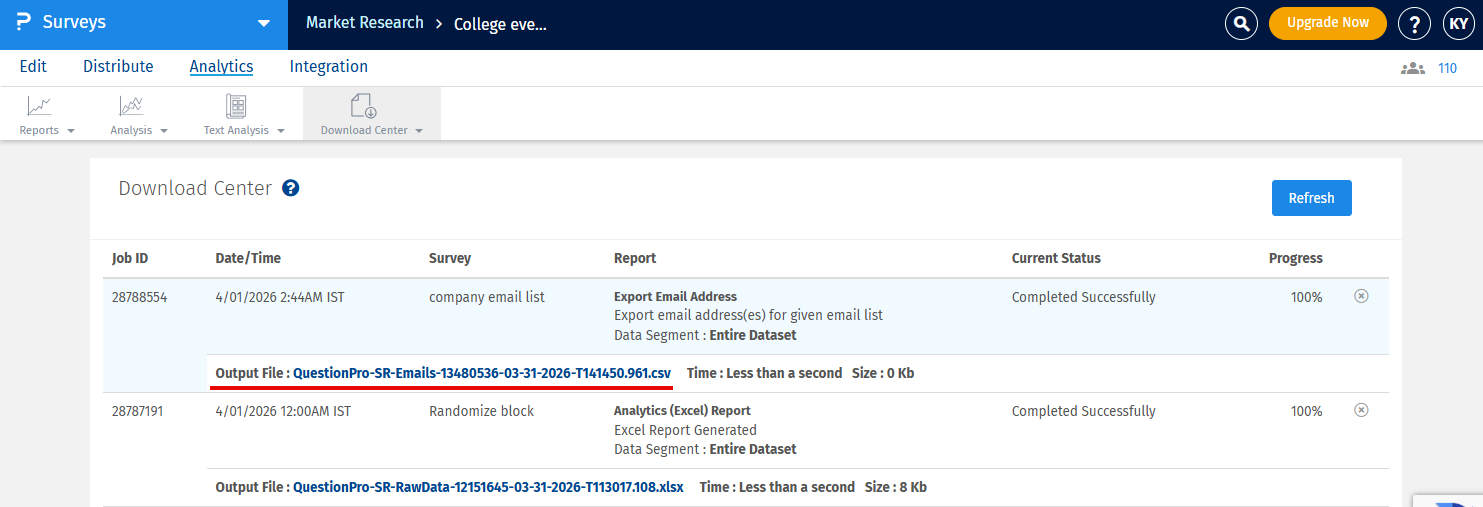Click the Export Email Address report title
Image resolution: width=1483 pixels, height=507 pixels.
pos(675,296)
